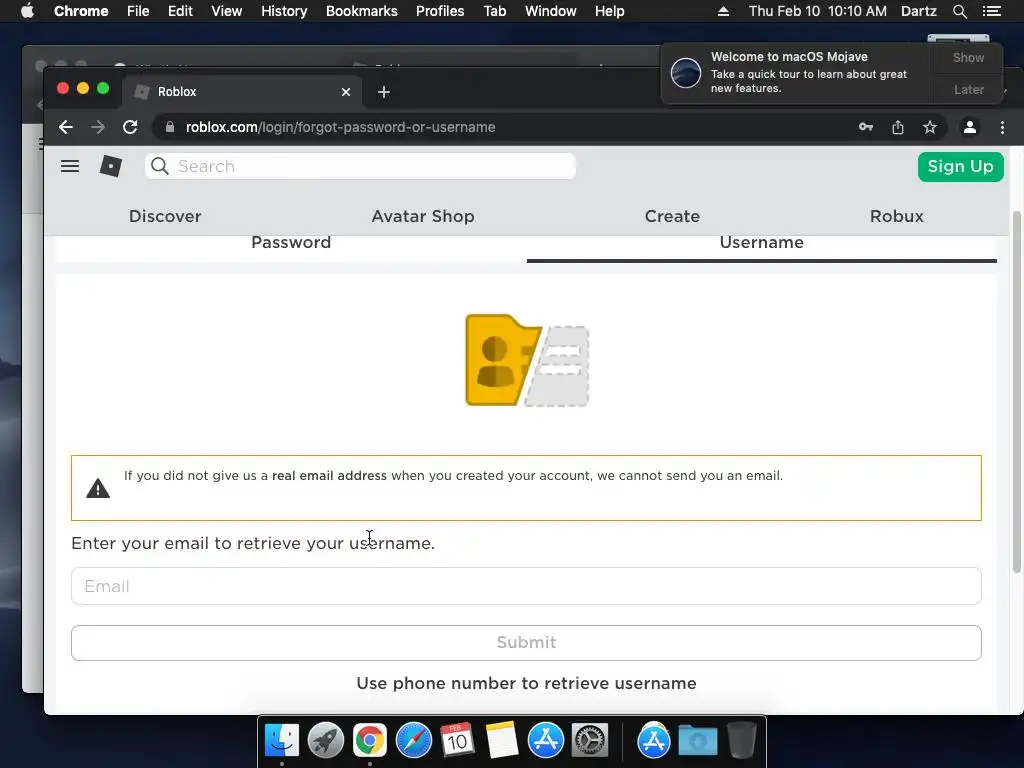Screen dimensions: 1024x768
Task: Open Finder from the Dock
Action: 282,741
